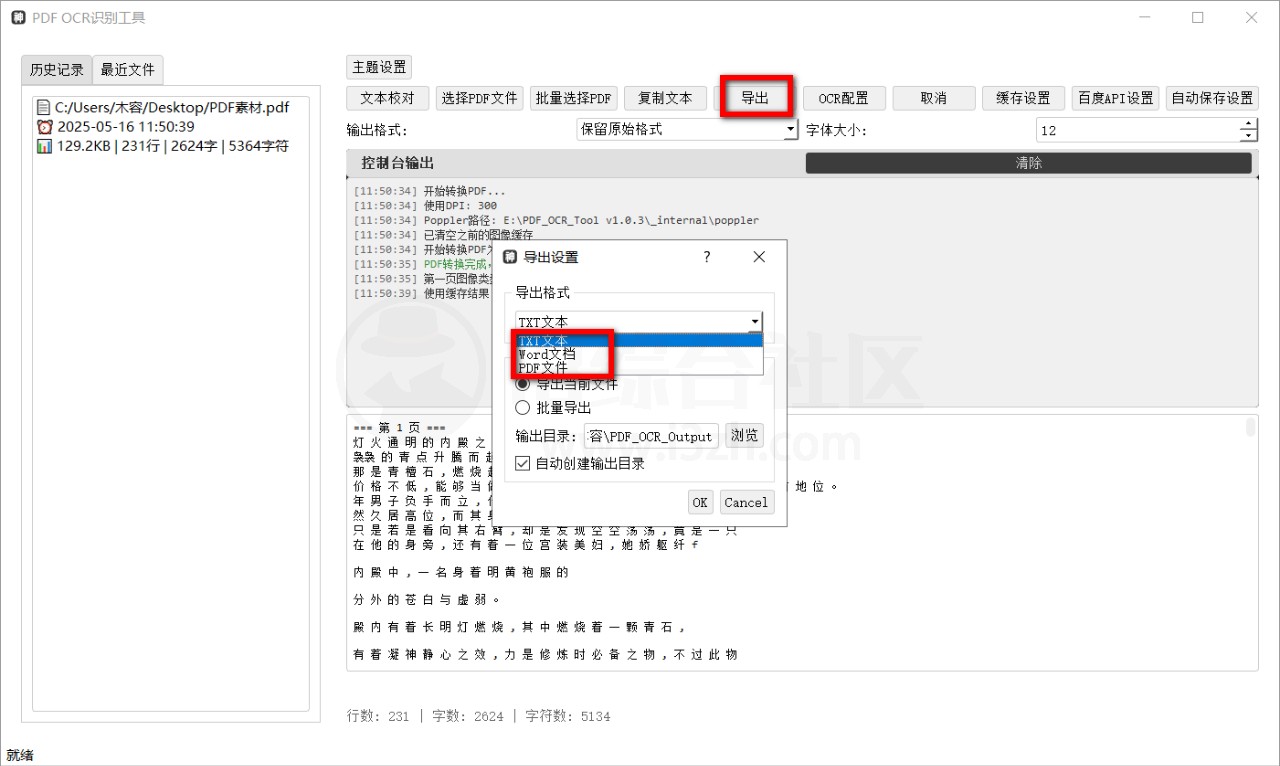This screenshot has width=1280, height=766.
Task: Select Word文档 in export format list
Action: tap(639, 354)
